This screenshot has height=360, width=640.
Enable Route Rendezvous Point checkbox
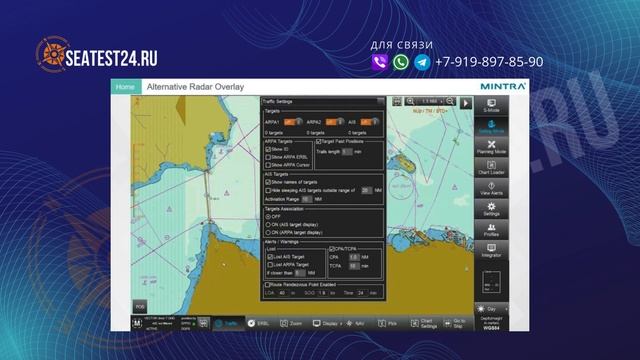coord(268,284)
